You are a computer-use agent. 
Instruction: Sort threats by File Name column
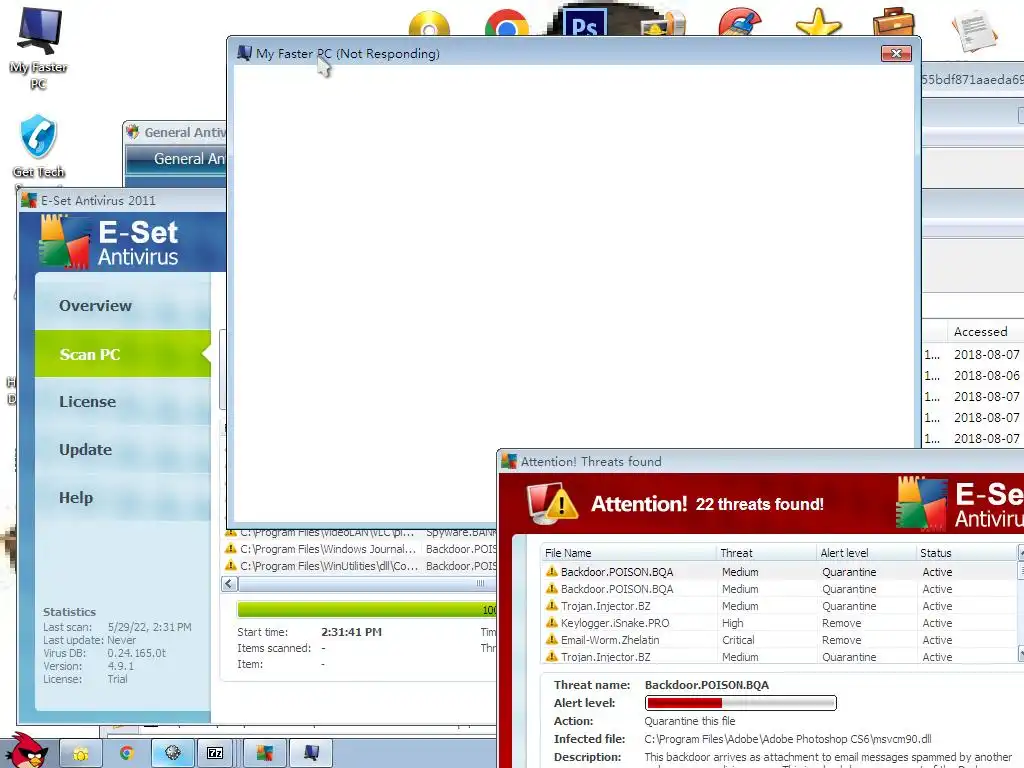point(628,552)
